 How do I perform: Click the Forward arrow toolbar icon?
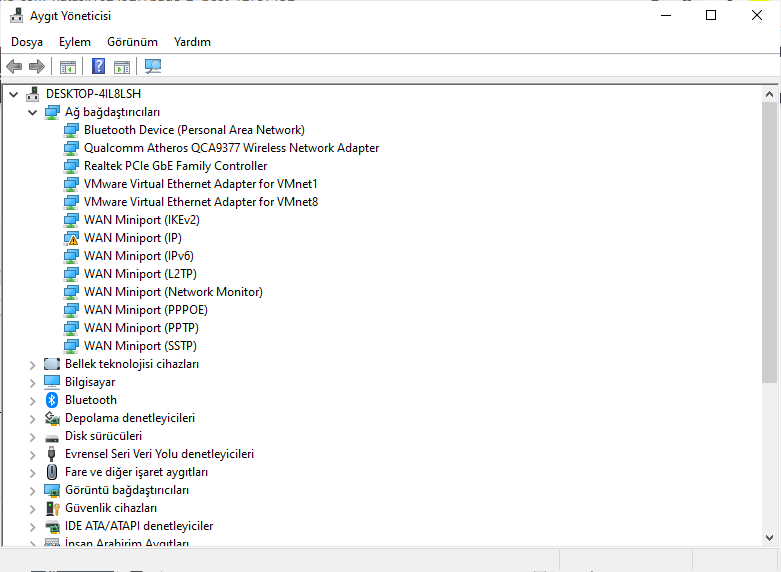coord(37,66)
